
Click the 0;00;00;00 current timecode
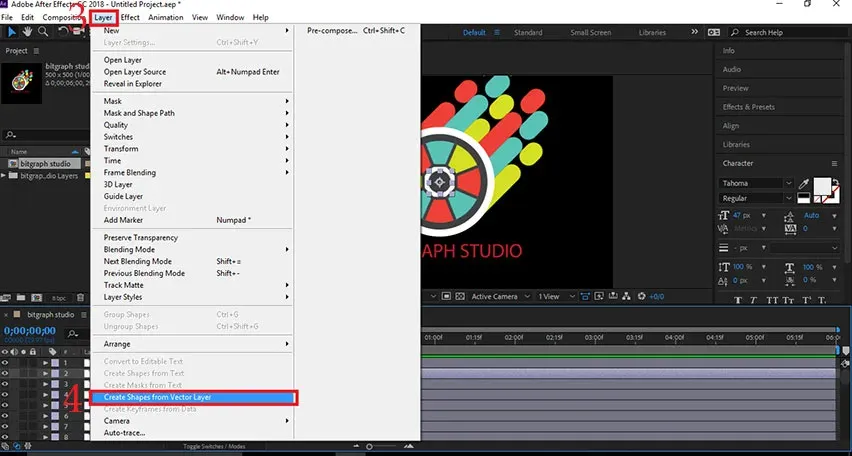coord(30,330)
